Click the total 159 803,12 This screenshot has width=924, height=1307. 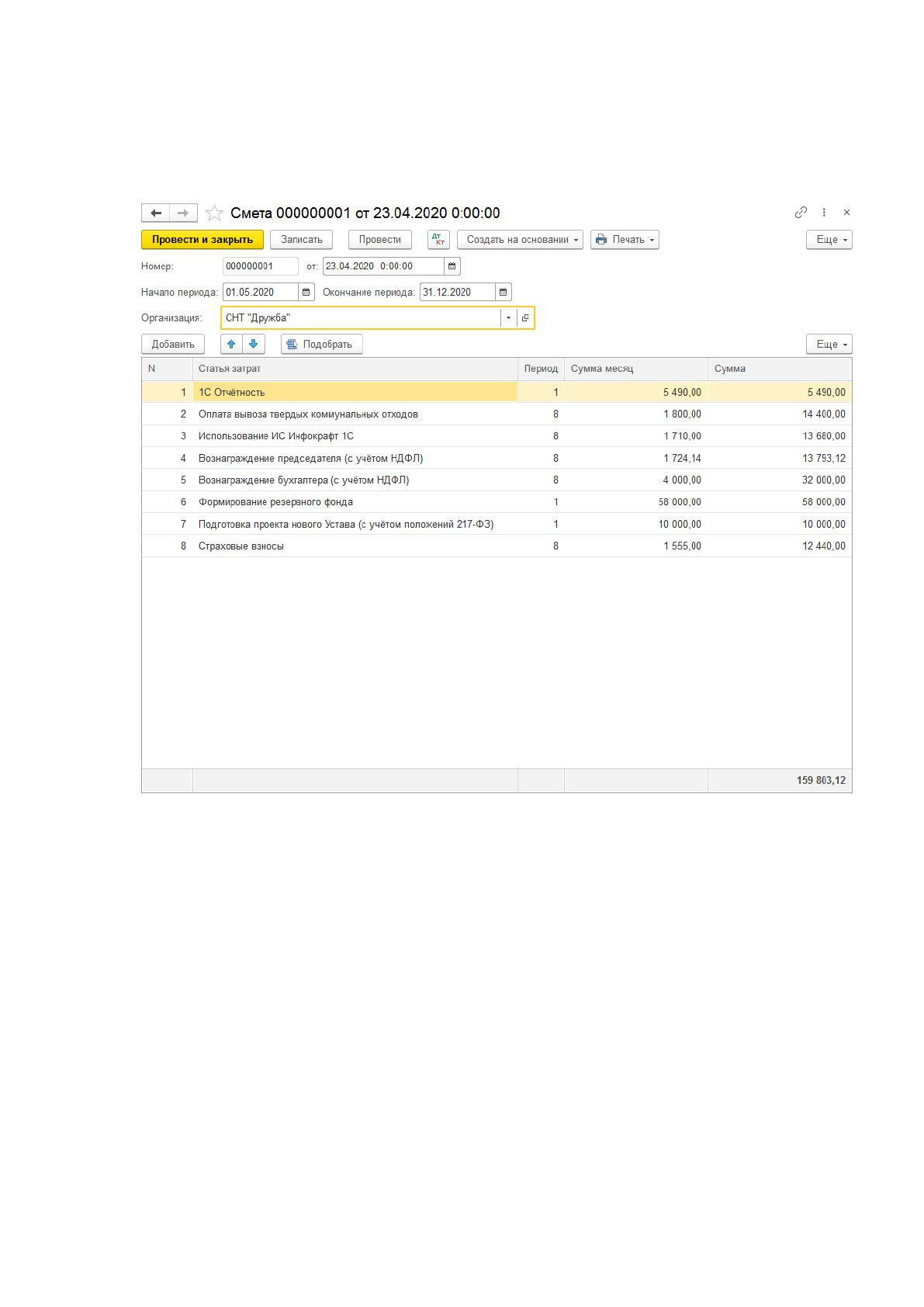(821, 780)
